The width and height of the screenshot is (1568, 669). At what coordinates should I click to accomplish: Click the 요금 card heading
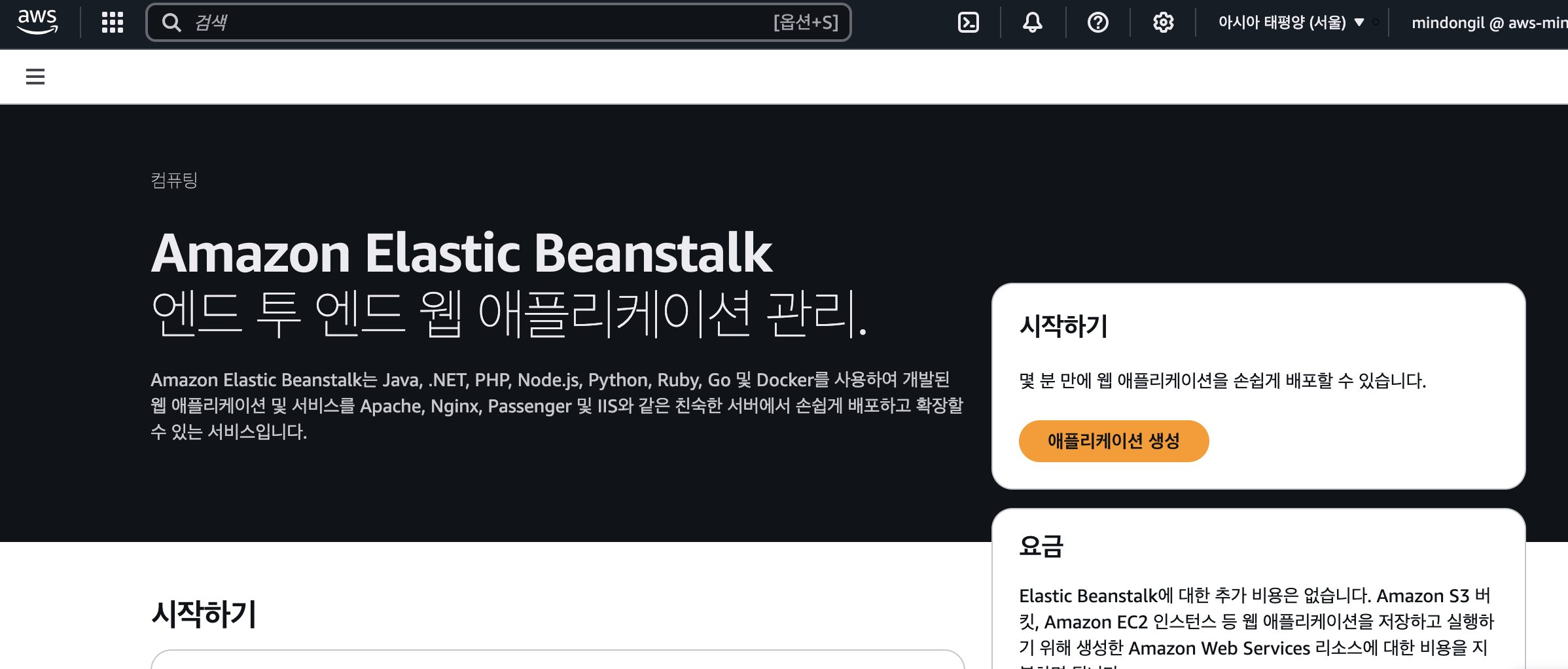(x=1041, y=545)
